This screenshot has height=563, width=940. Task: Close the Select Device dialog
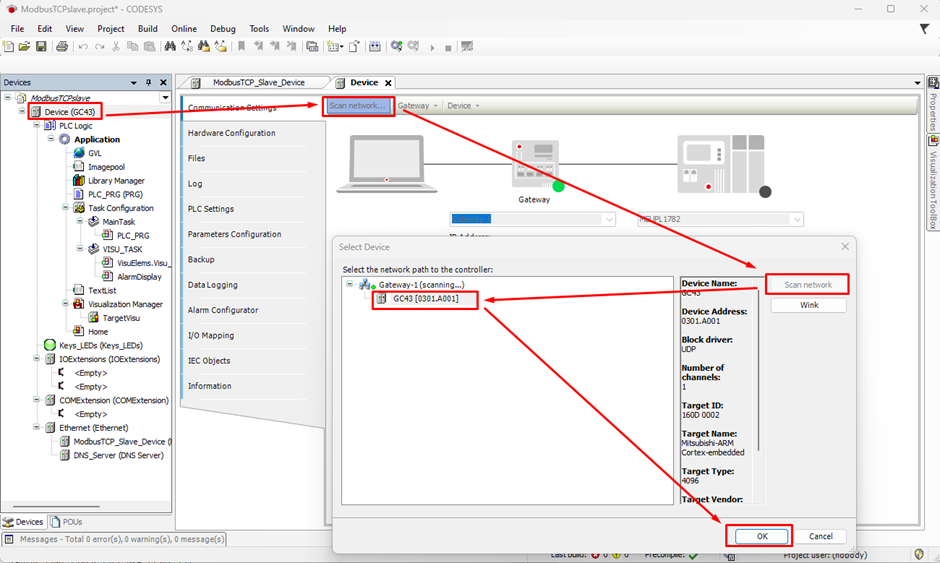click(x=845, y=246)
